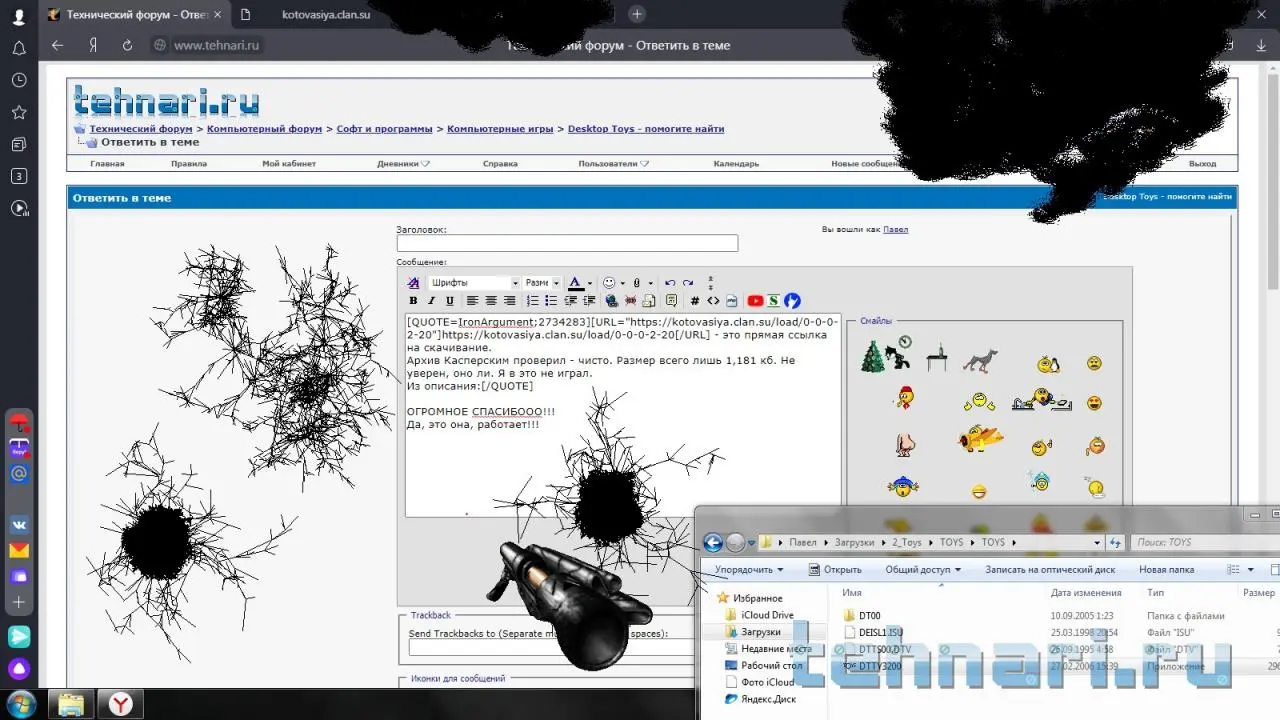The height and width of the screenshot is (720, 1280).
Task: Click into the Заголовок title field
Action: pos(567,243)
